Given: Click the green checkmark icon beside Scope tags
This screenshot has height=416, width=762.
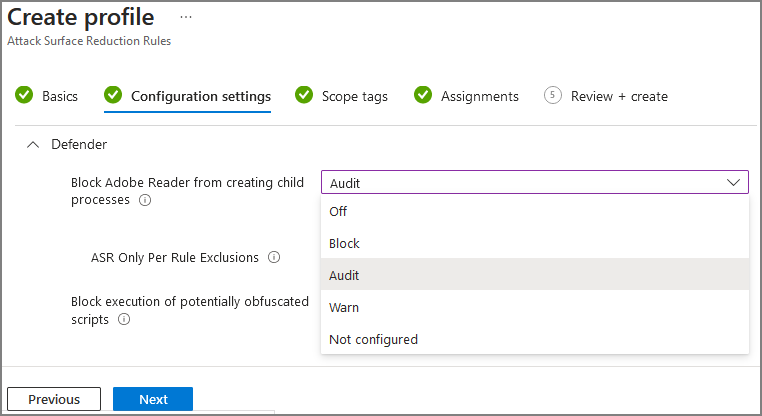Looking at the screenshot, I should (x=304, y=96).
